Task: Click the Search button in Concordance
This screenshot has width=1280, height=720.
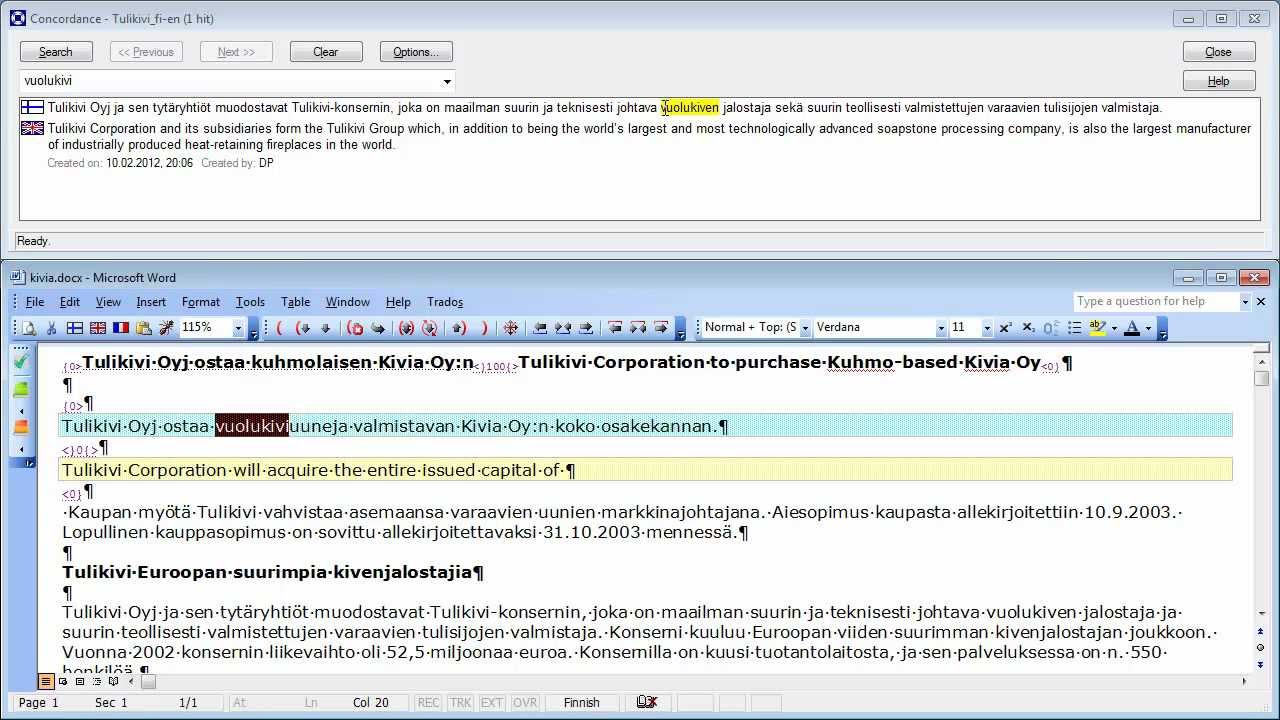Action: 56,52
